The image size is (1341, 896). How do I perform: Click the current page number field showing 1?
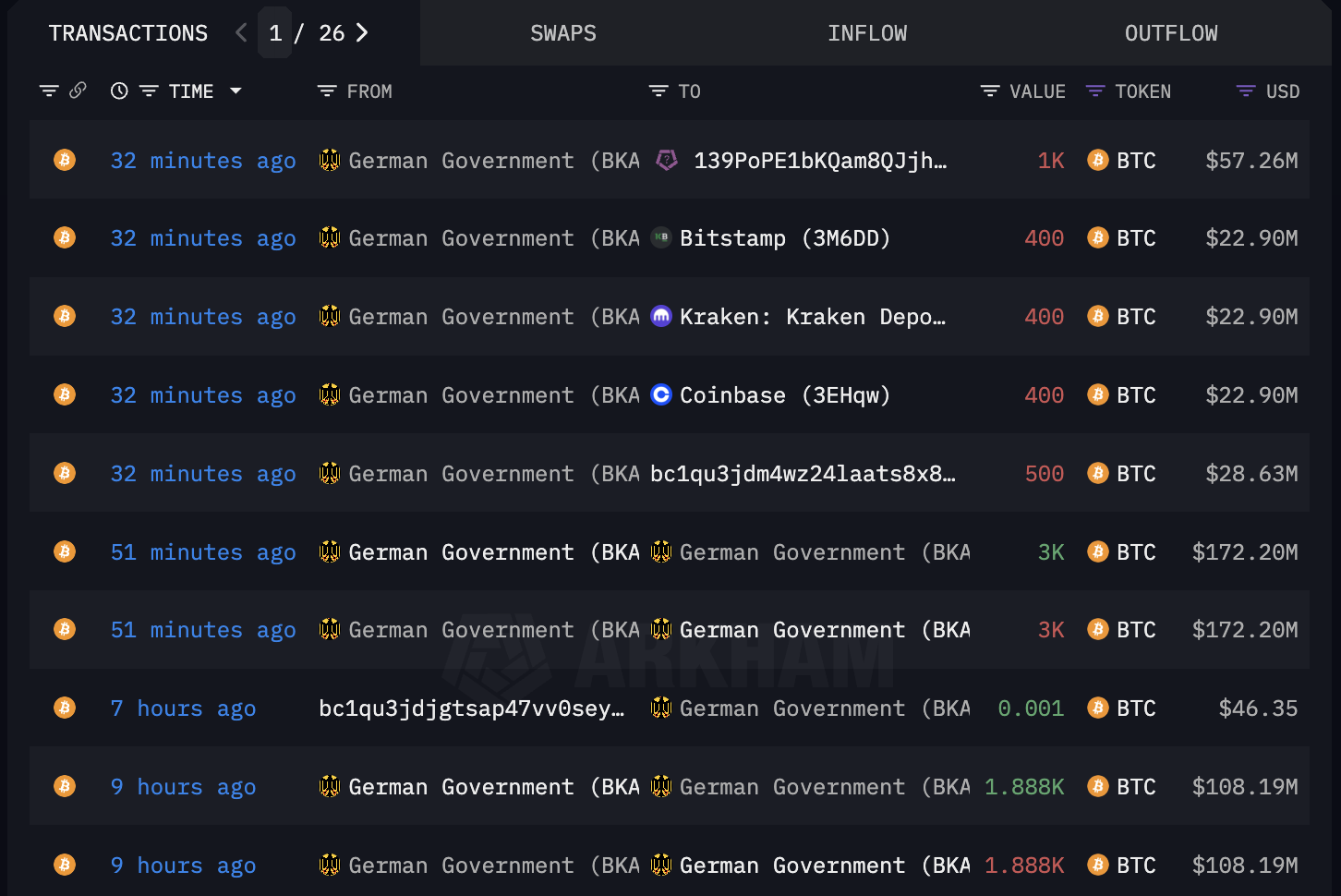(275, 33)
